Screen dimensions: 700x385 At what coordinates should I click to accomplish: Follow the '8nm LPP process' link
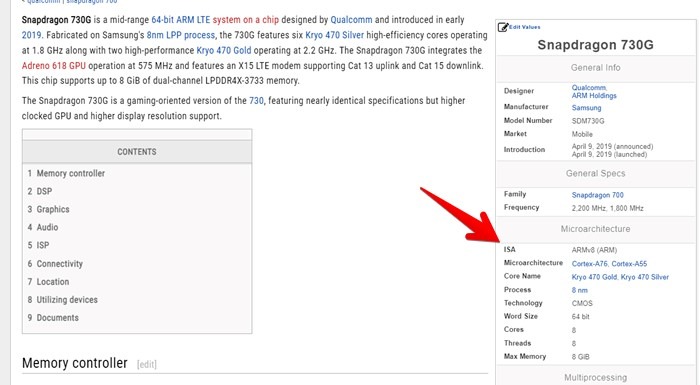(181, 35)
